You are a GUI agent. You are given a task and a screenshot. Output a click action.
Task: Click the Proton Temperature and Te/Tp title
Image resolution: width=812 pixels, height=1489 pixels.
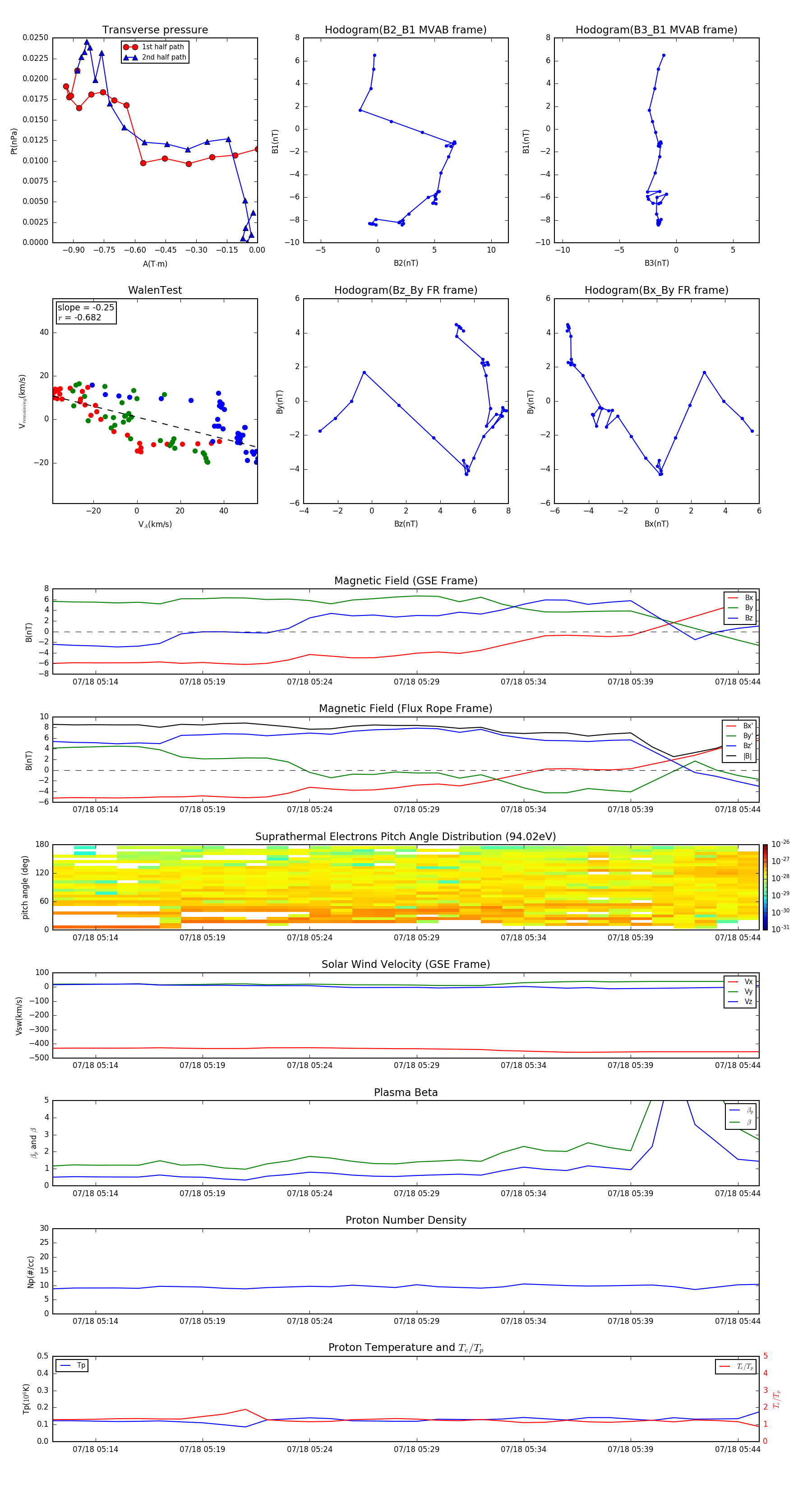[x=406, y=1347]
